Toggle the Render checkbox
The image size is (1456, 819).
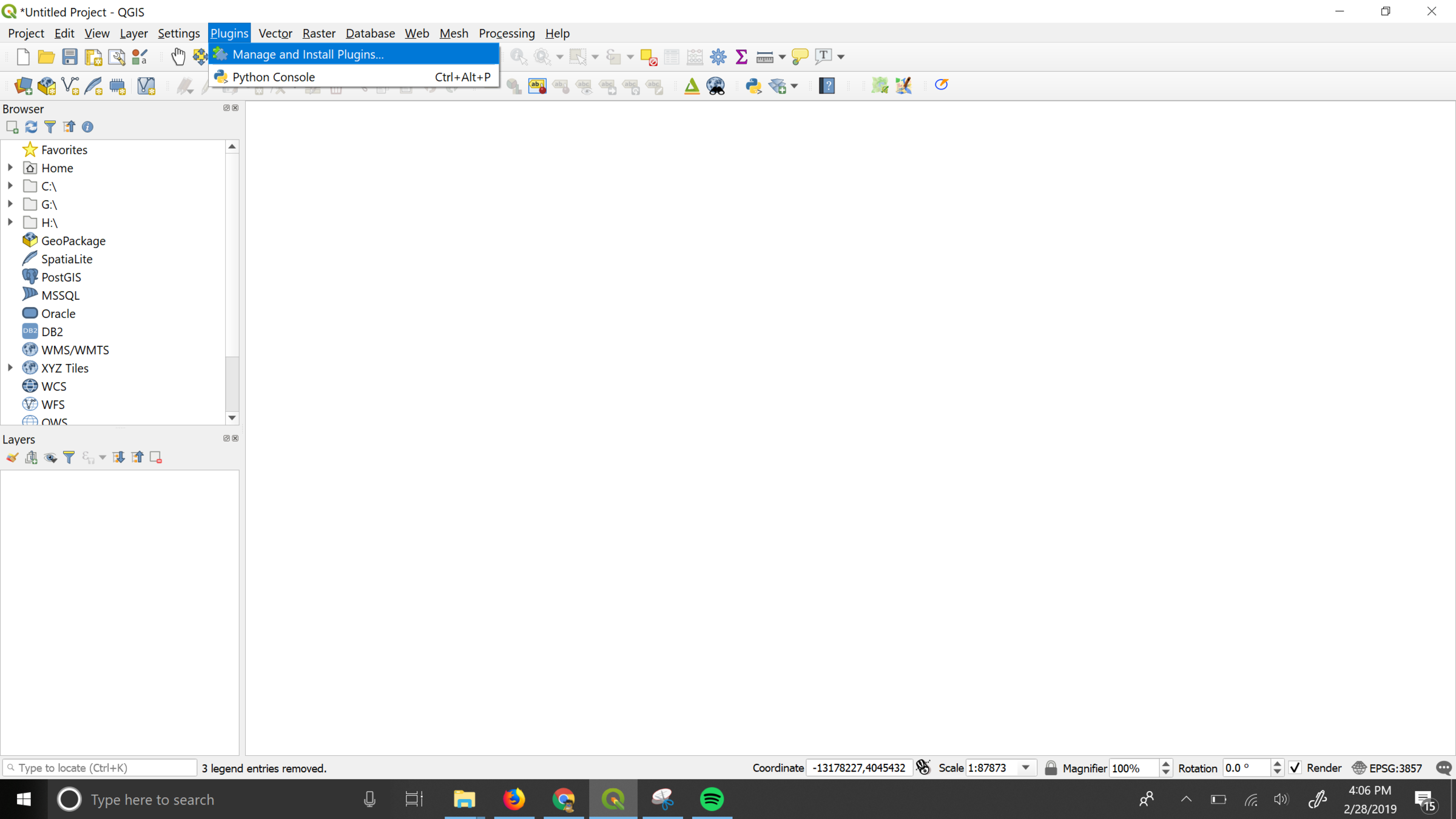1295,767
